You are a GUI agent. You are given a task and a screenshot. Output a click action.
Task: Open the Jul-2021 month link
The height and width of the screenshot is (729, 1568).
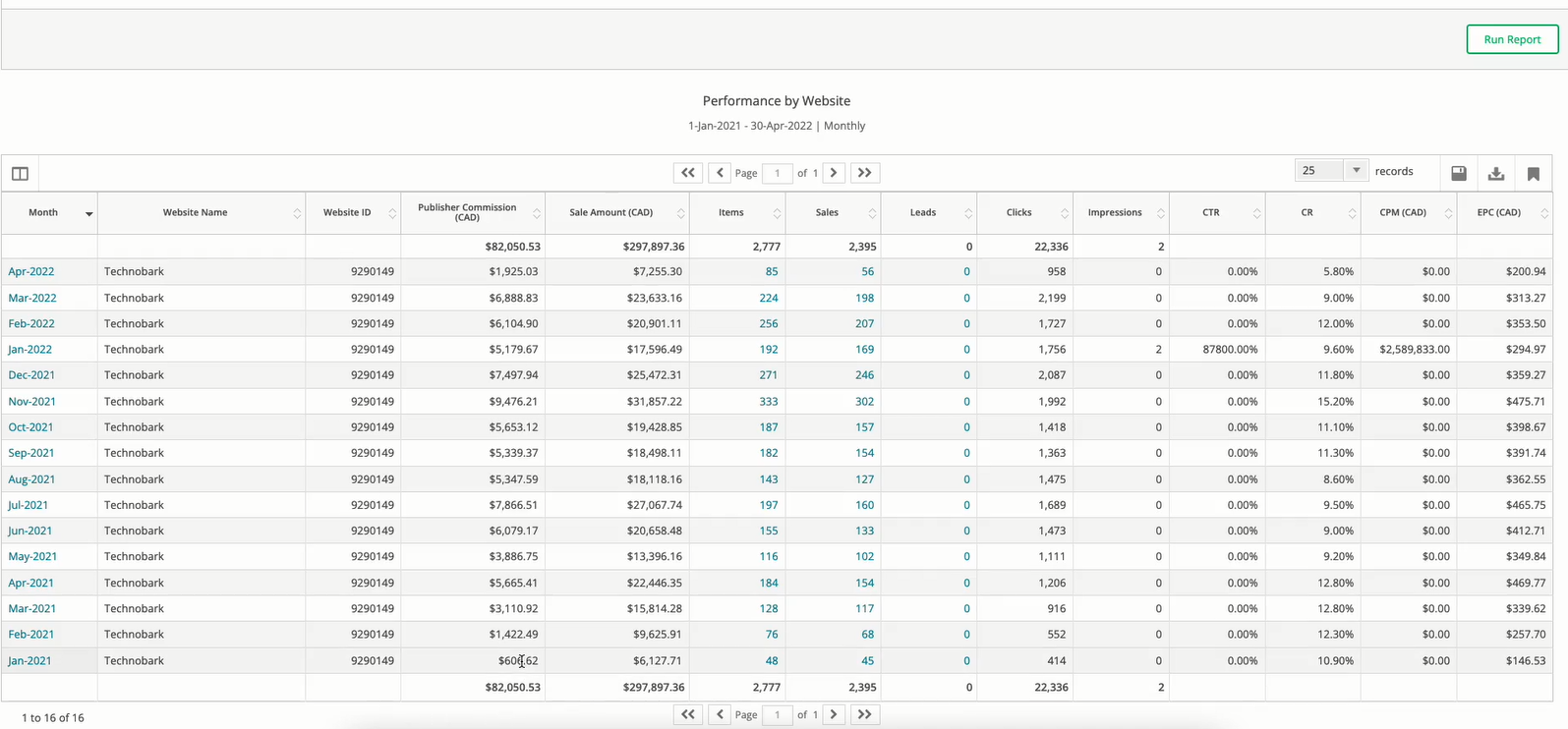click(29, 505)
